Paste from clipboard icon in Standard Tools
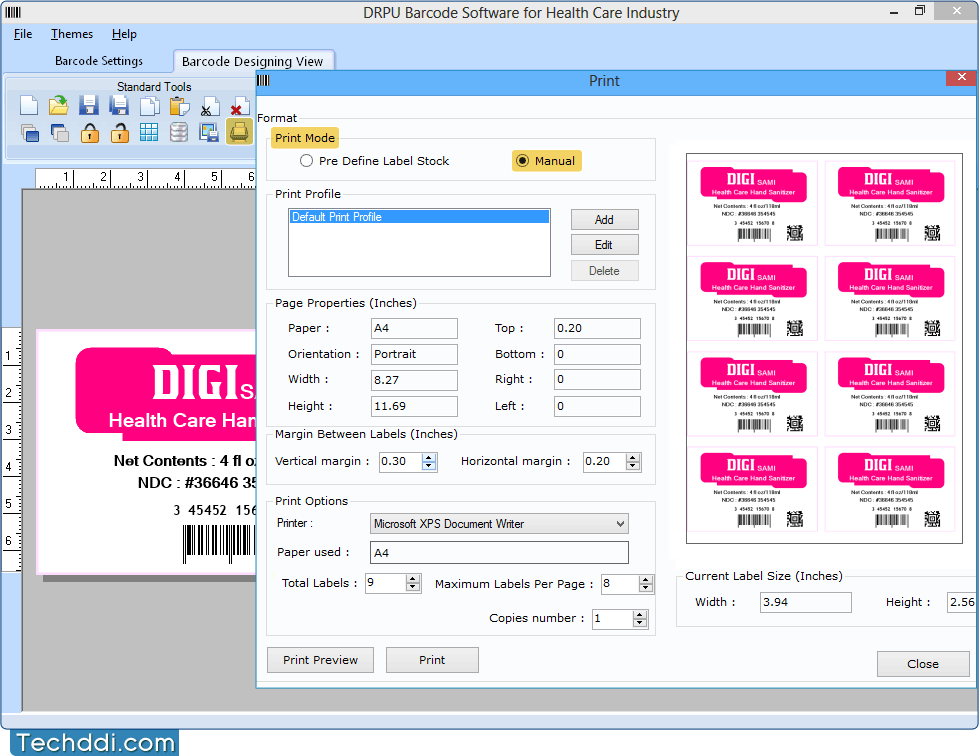 [179, 106]
